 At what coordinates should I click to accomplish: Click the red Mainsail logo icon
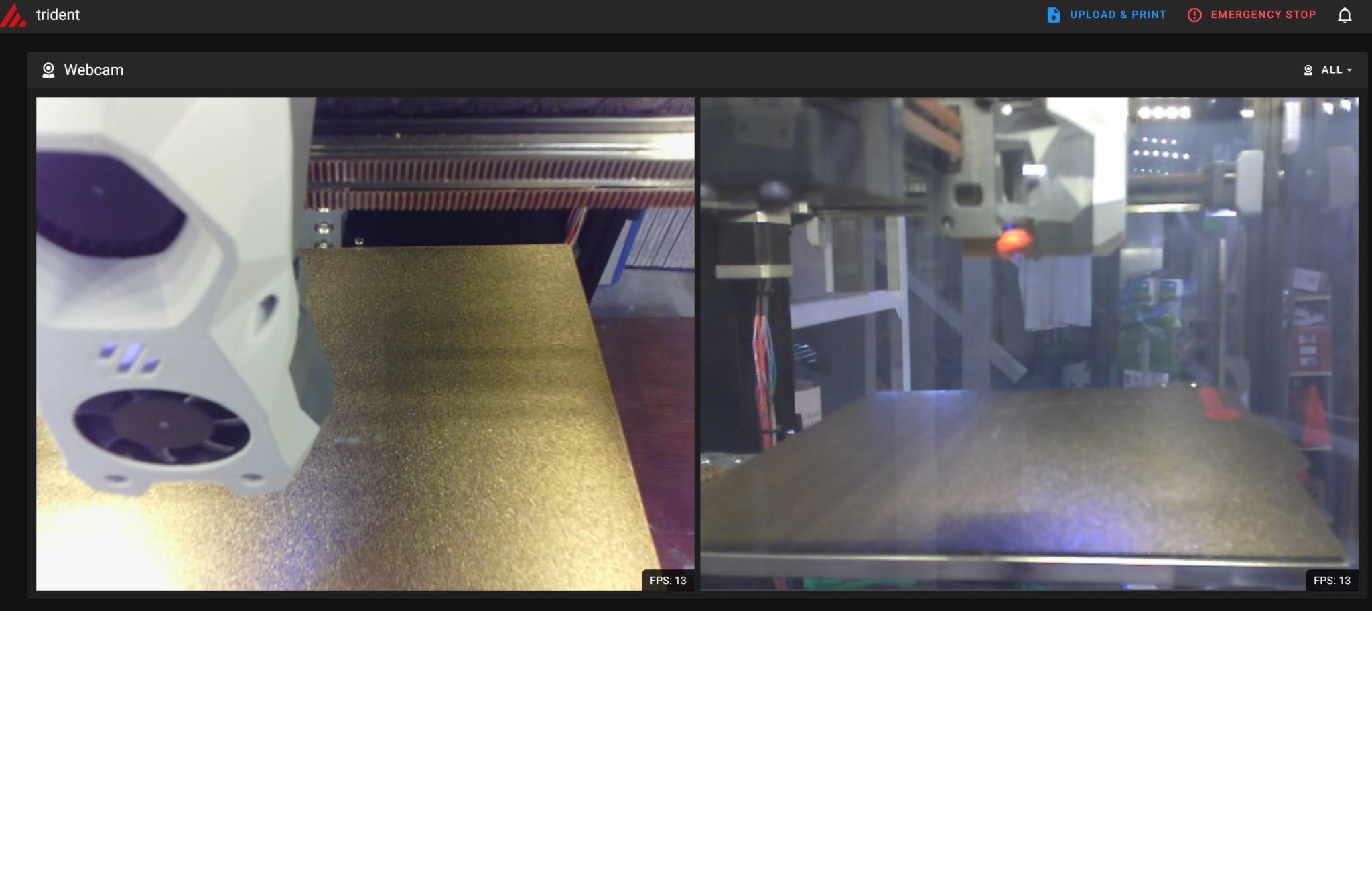pyautogui.click(x=13, y=15)
